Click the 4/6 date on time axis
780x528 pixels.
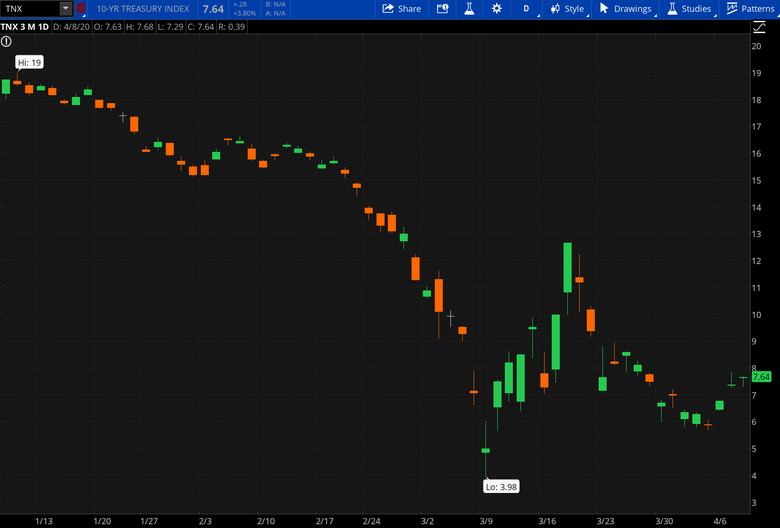tap(720, 521)
